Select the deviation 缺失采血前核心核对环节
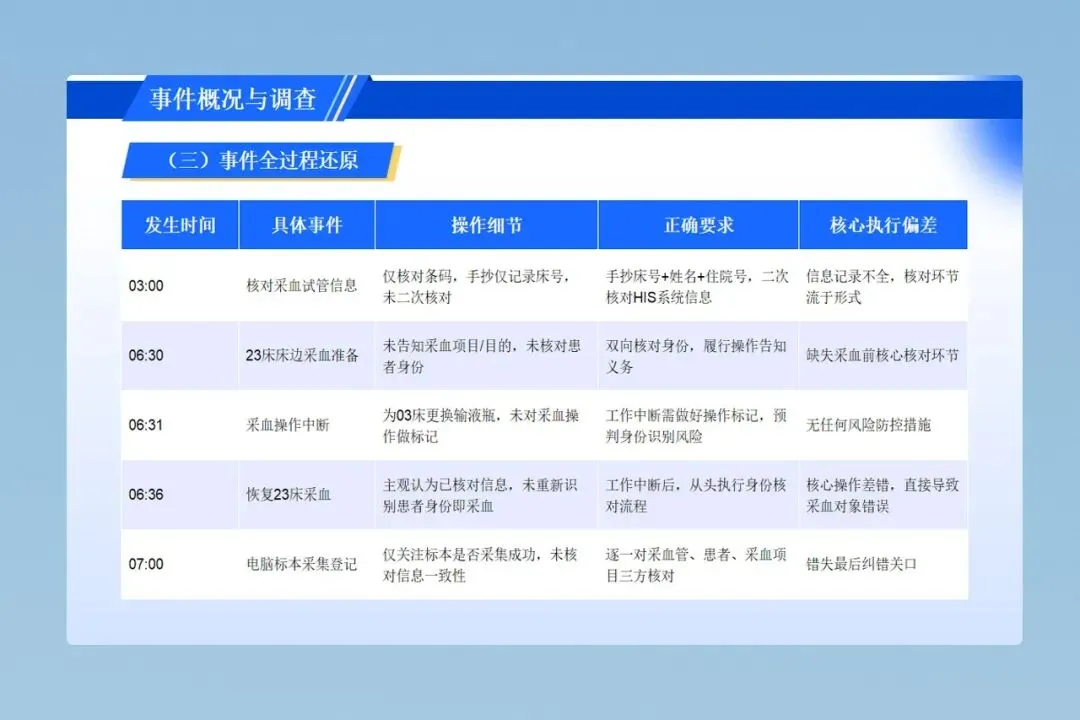The height and width of the screenshot is (720, 1080). pyautogui.click(x=882, y=356)
